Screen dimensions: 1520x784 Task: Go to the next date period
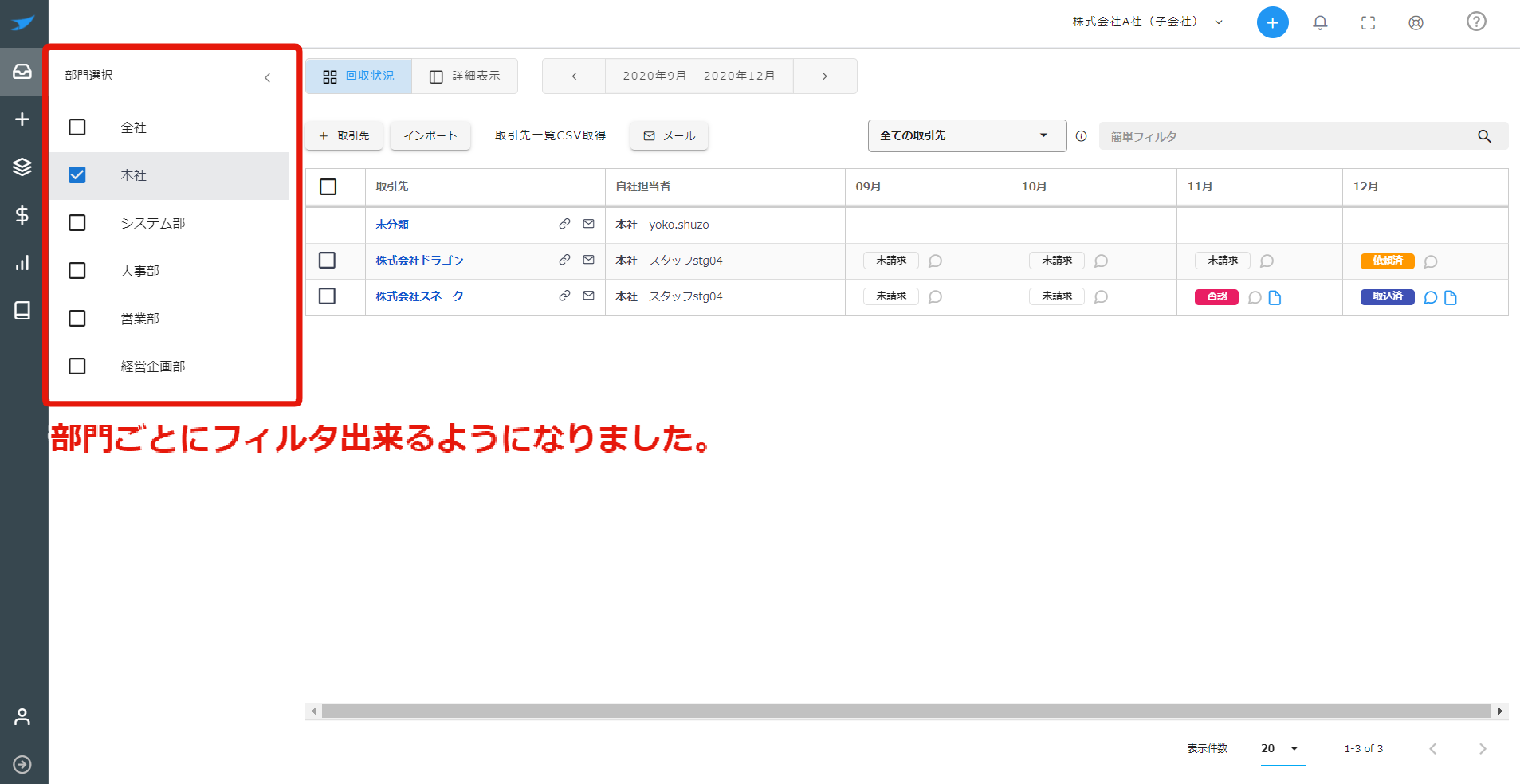tap(825, 76)
